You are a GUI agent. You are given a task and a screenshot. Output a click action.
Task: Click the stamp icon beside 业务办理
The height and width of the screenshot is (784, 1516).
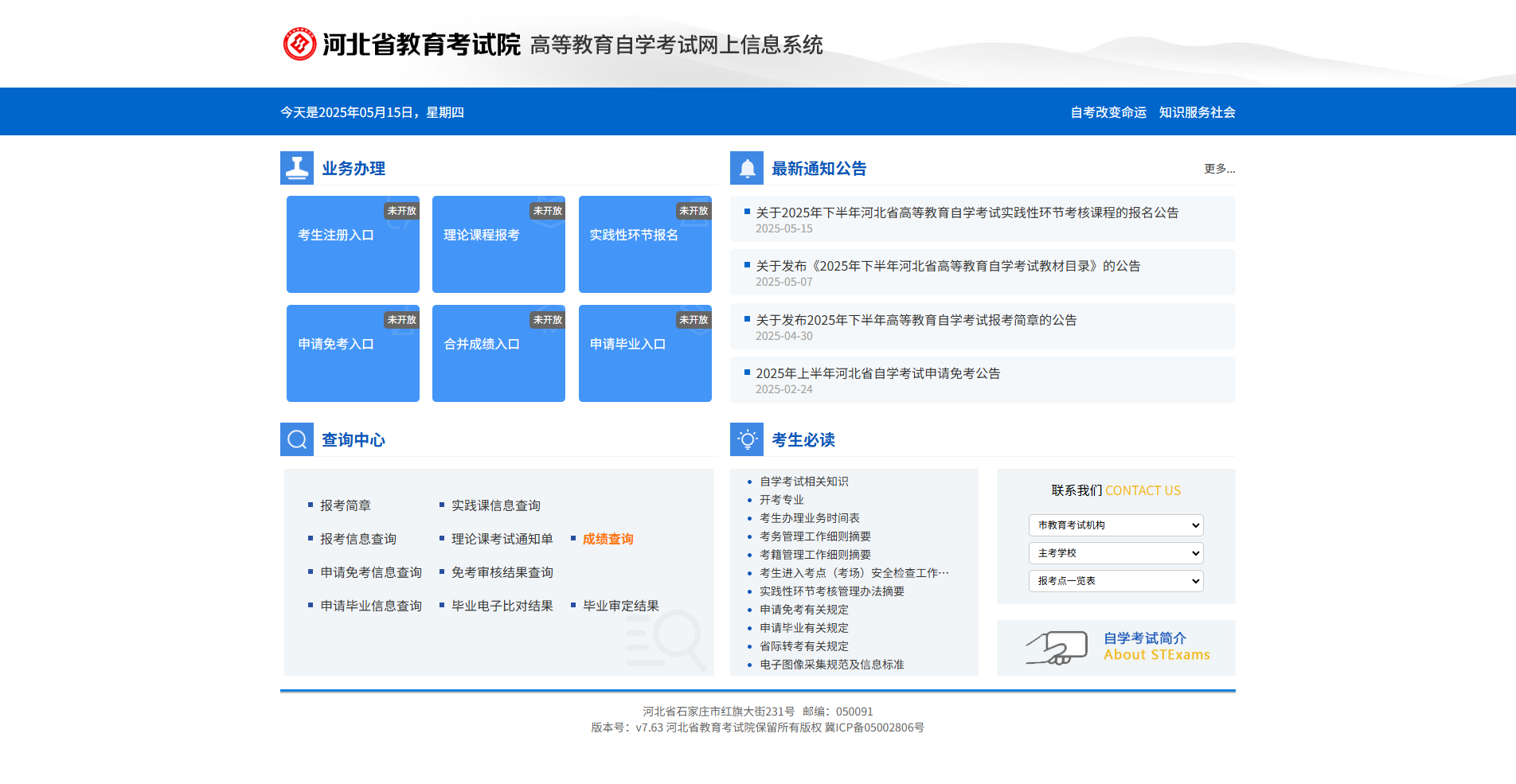tap(297, 167)
